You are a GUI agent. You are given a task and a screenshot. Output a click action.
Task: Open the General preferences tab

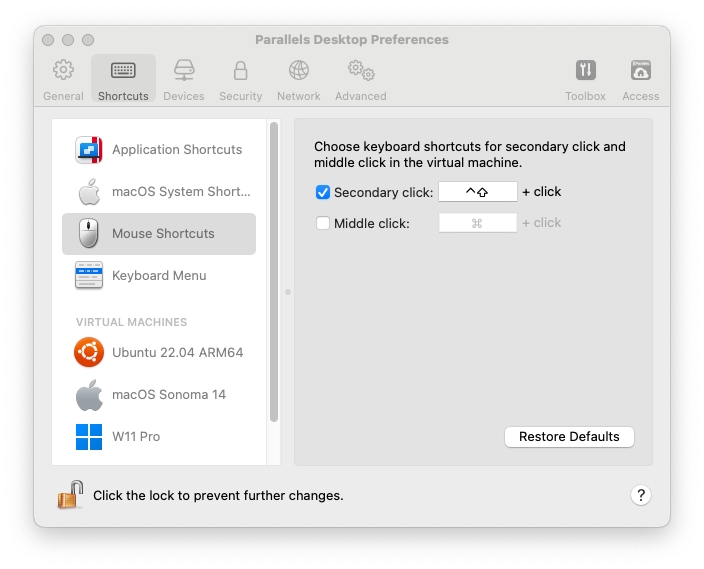coord(63,79)
